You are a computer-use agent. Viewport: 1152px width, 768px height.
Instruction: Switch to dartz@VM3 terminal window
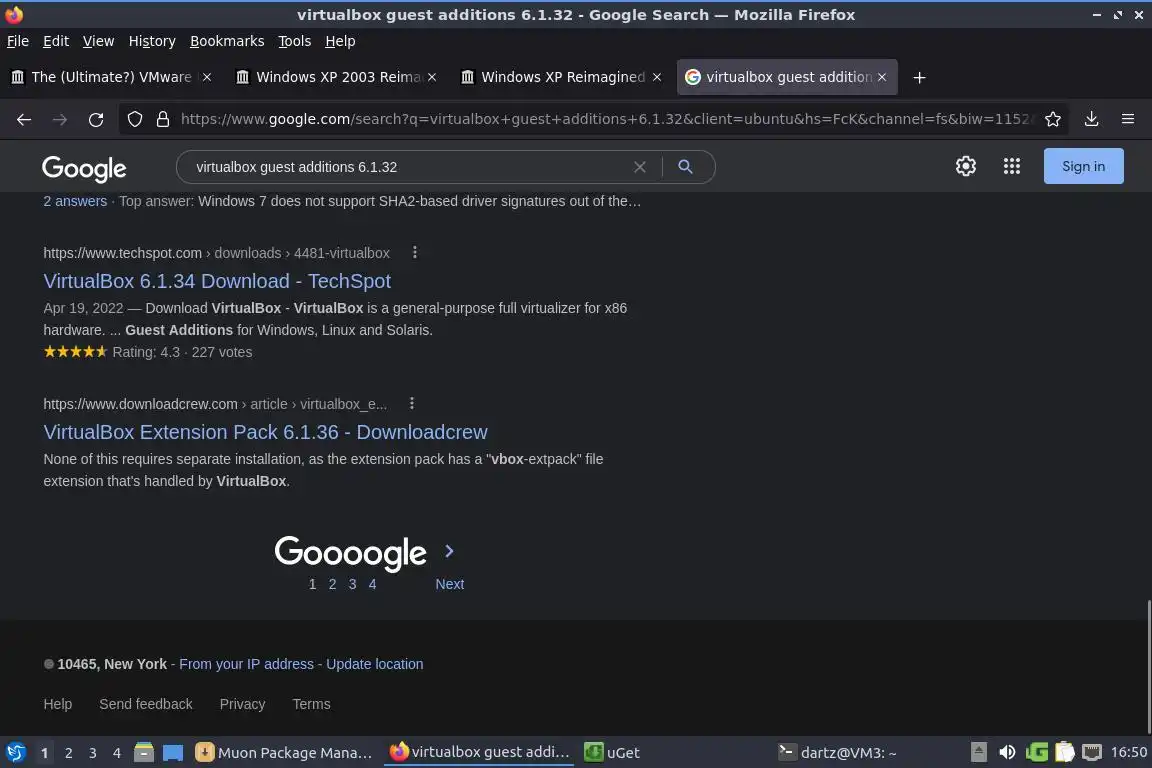coord(838,753)
